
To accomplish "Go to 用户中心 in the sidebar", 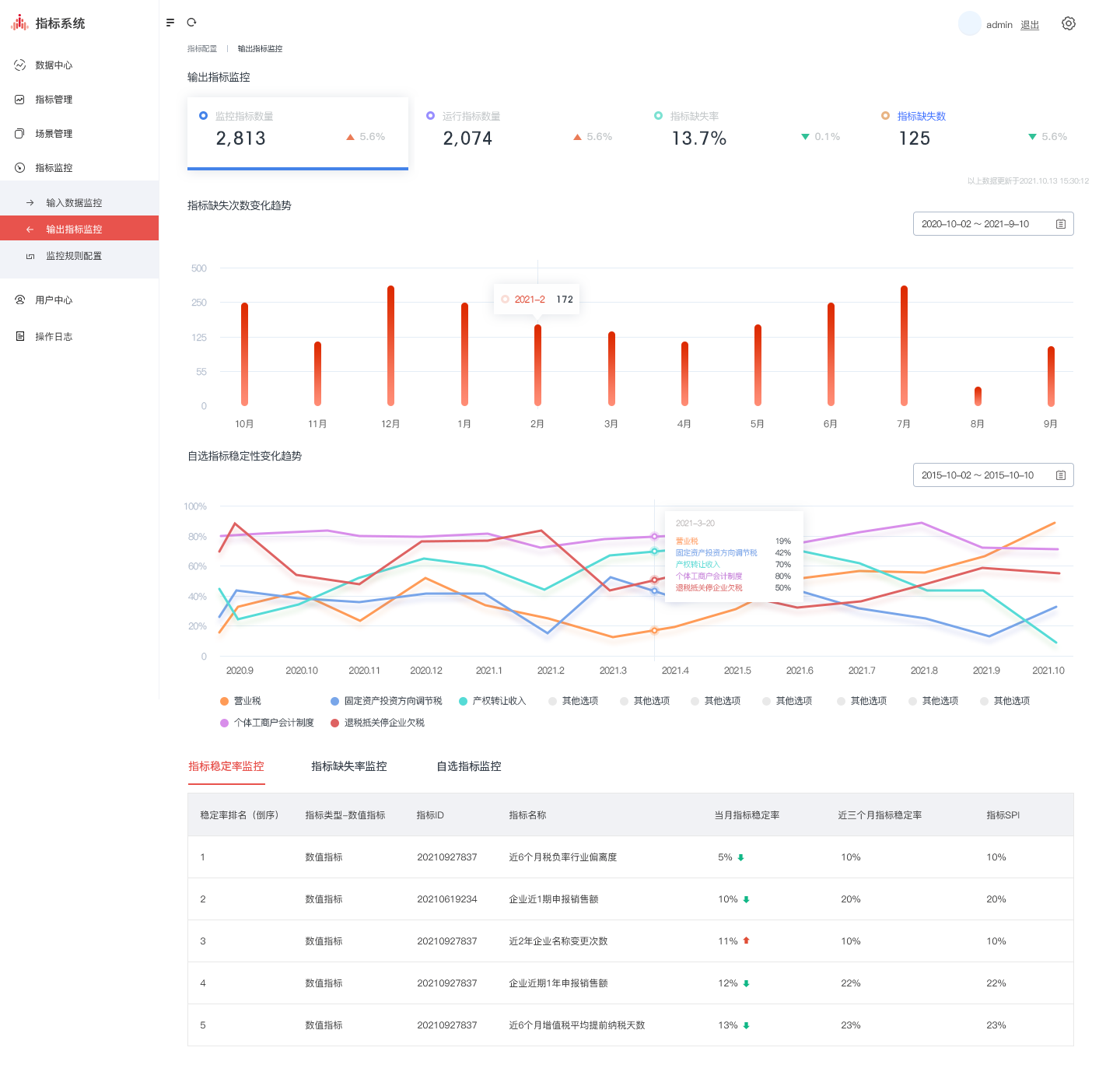I will point(54,300).
